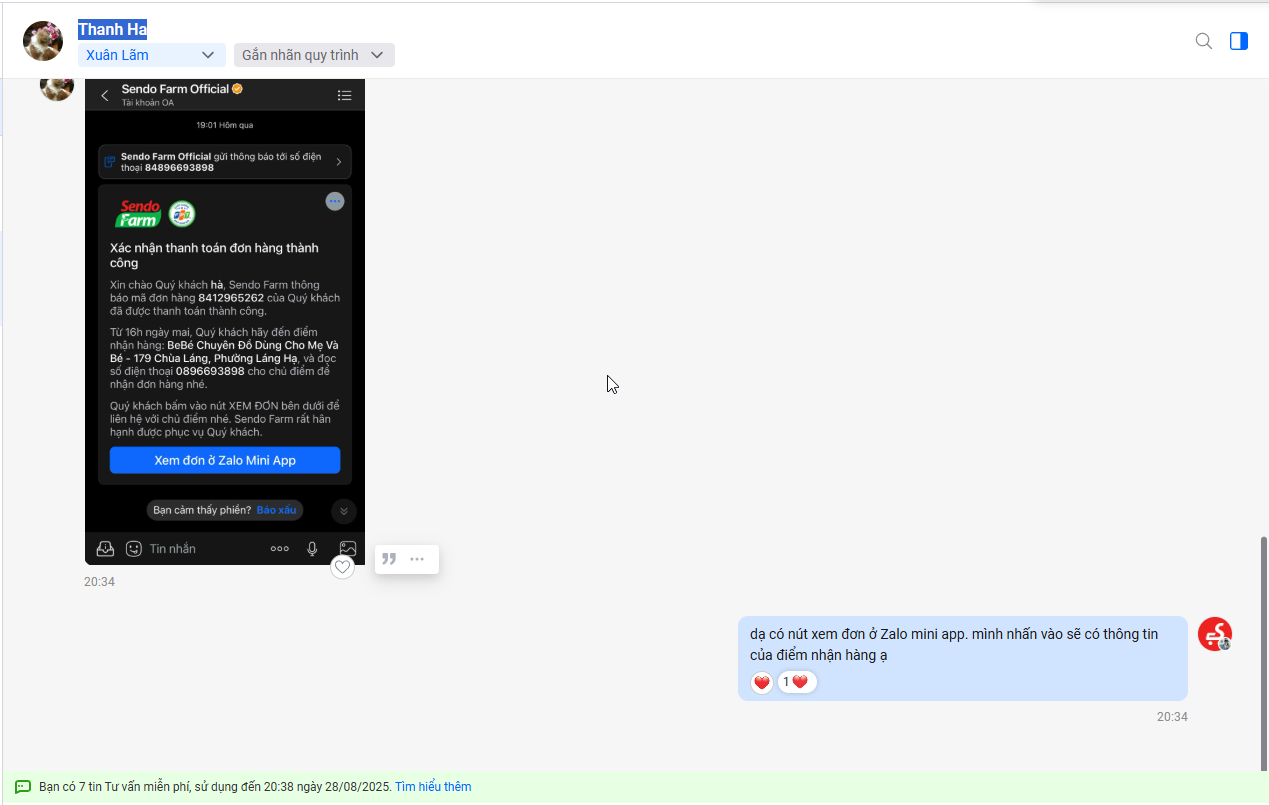Quote-reply to the screenshot message

[390, 559]
